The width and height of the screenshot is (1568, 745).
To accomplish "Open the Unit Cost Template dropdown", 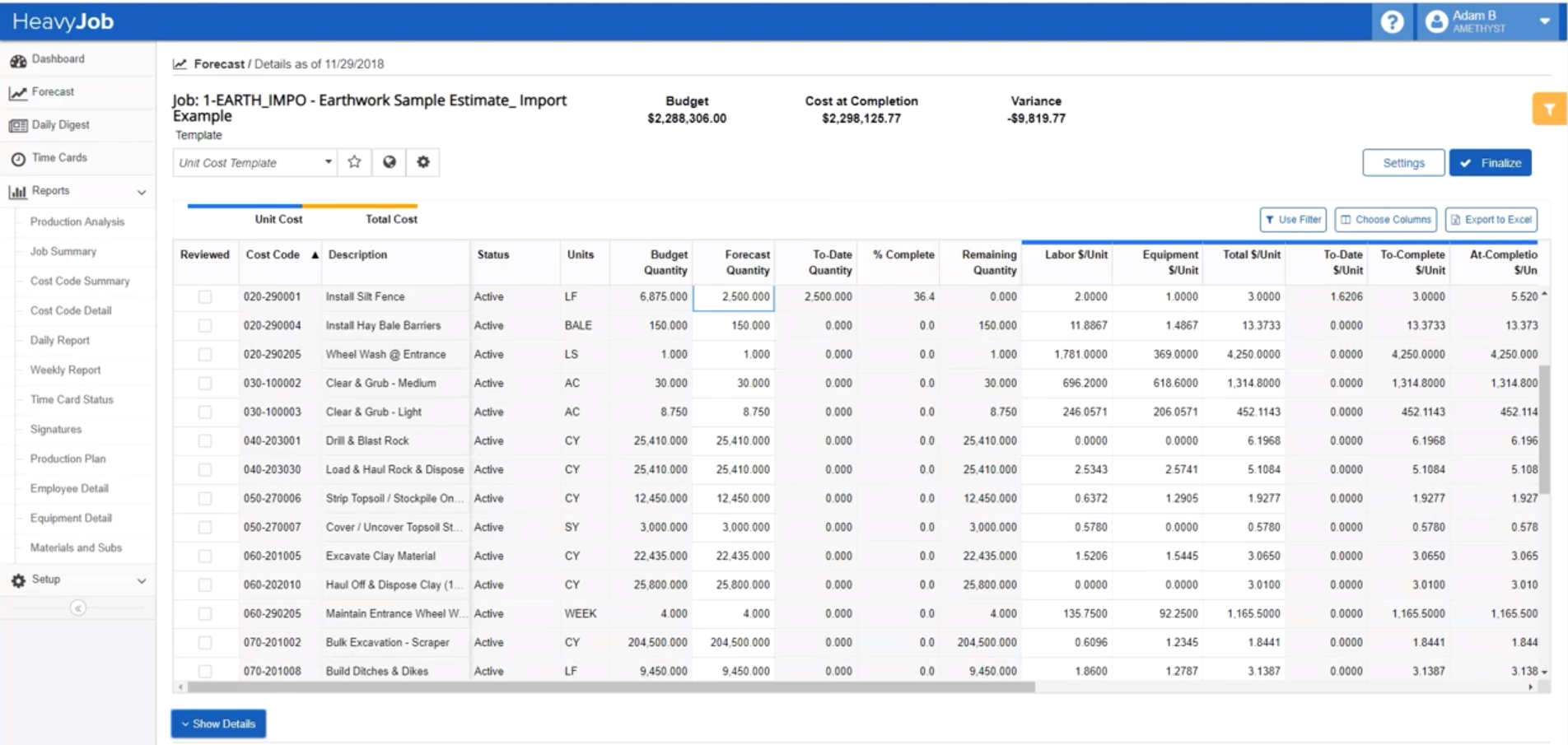I will click(328, 162).
